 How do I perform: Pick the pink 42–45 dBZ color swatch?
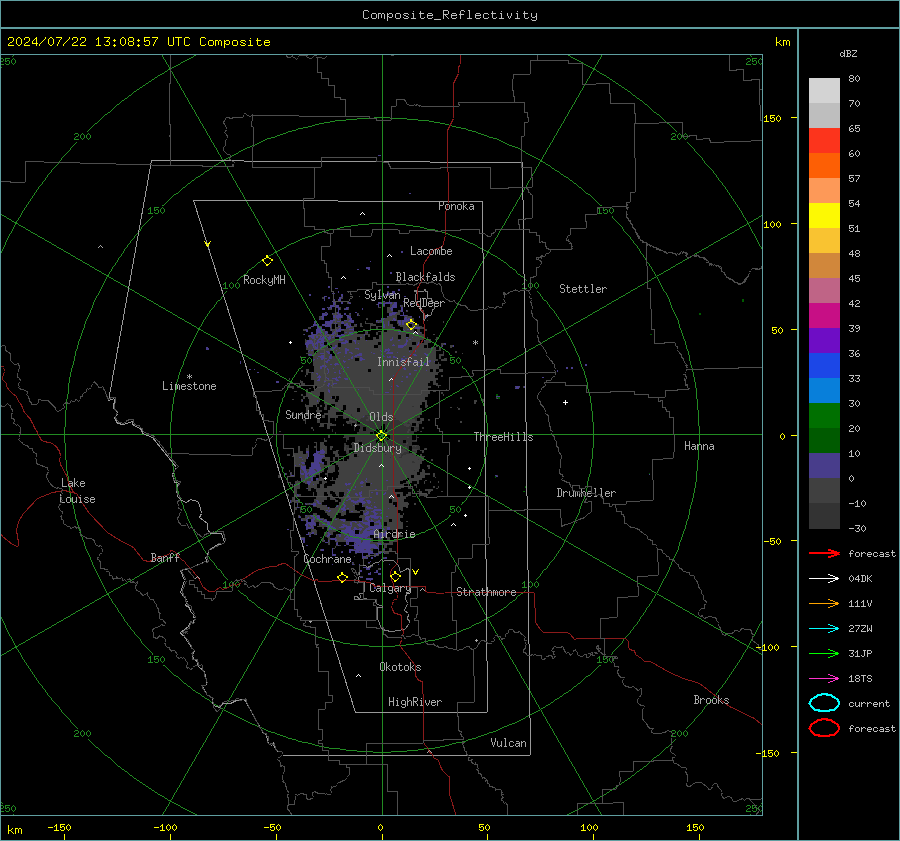(x=824, y=290)
